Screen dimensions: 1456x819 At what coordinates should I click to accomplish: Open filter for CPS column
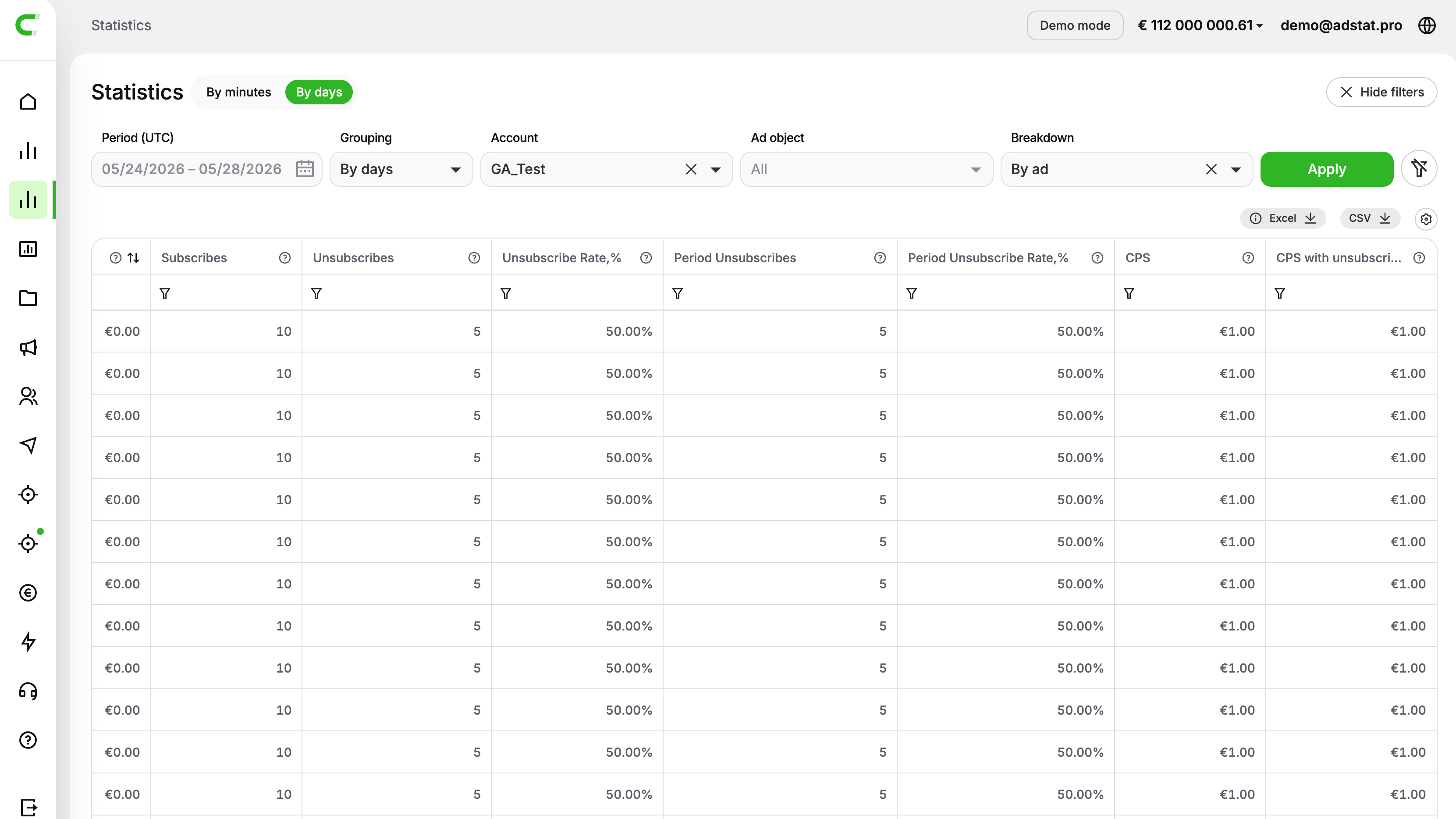(1129, 293)
